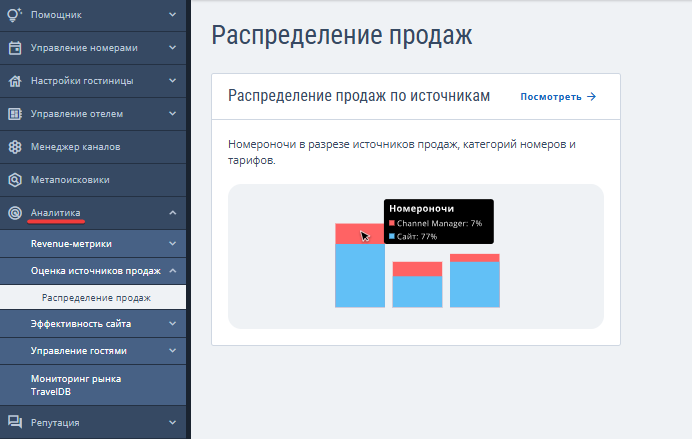The image size is (692, 439).
Task: Click the house icon for Настройки гостиницы
Action: click(15, 81)
